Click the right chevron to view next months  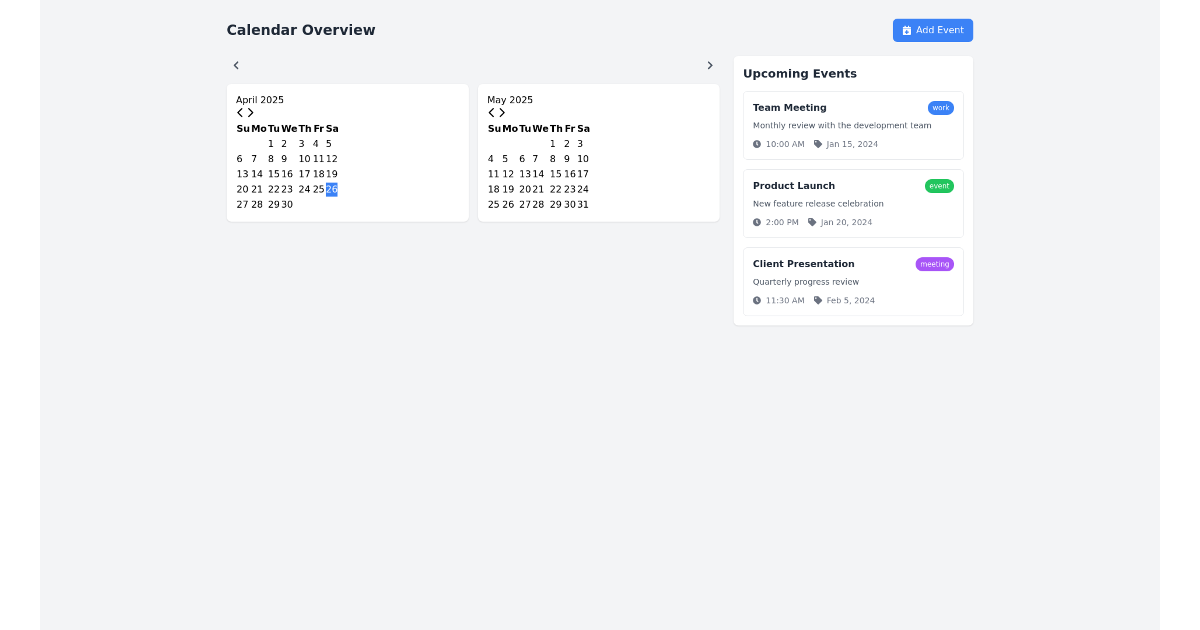coord(710,64)
